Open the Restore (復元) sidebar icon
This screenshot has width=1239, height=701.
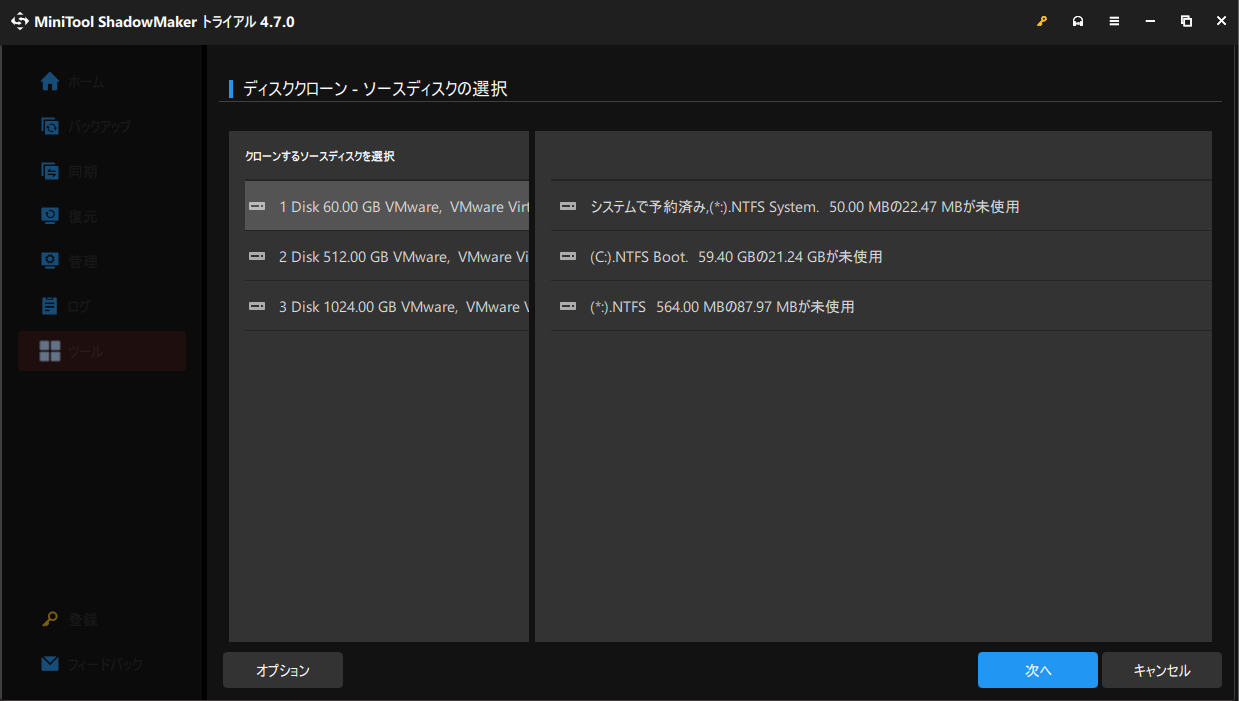[50, 216]
